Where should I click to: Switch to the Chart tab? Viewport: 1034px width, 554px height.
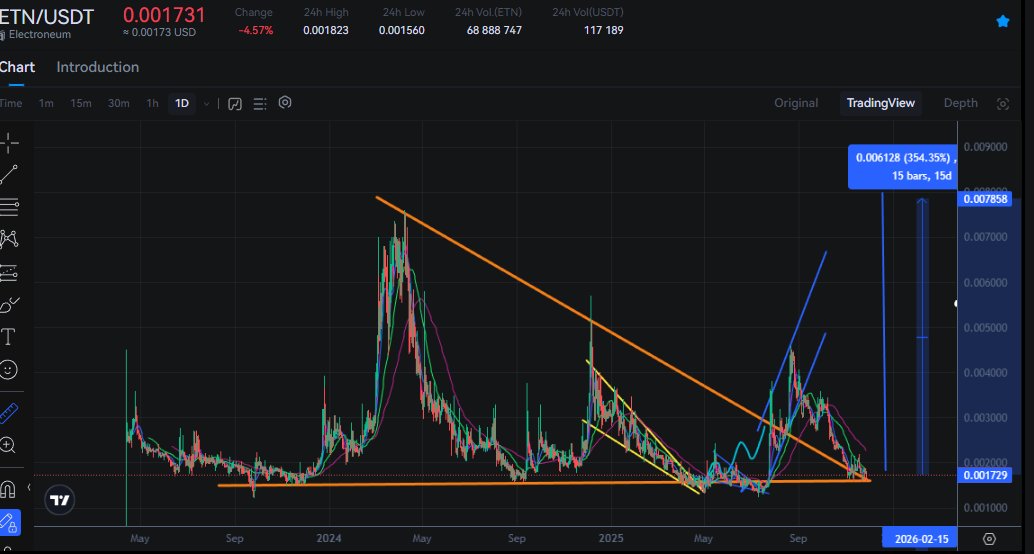tap(16, 67)
